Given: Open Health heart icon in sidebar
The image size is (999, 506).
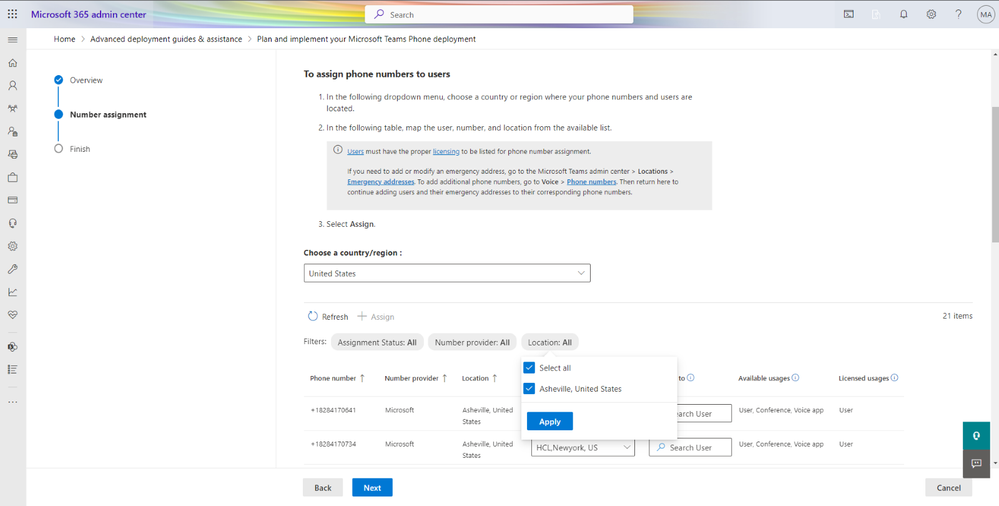Looking at the screenshot, I should coord(12,315).
